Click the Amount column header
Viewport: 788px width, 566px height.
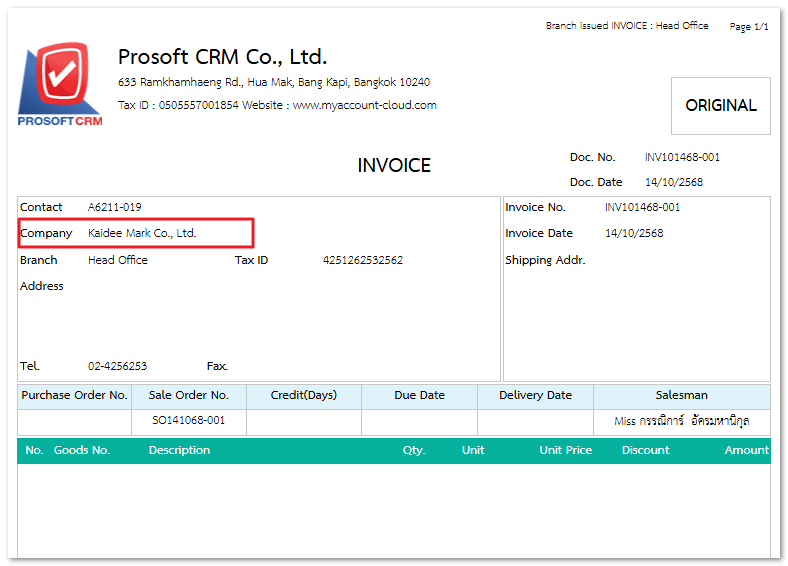pos(746,450)
